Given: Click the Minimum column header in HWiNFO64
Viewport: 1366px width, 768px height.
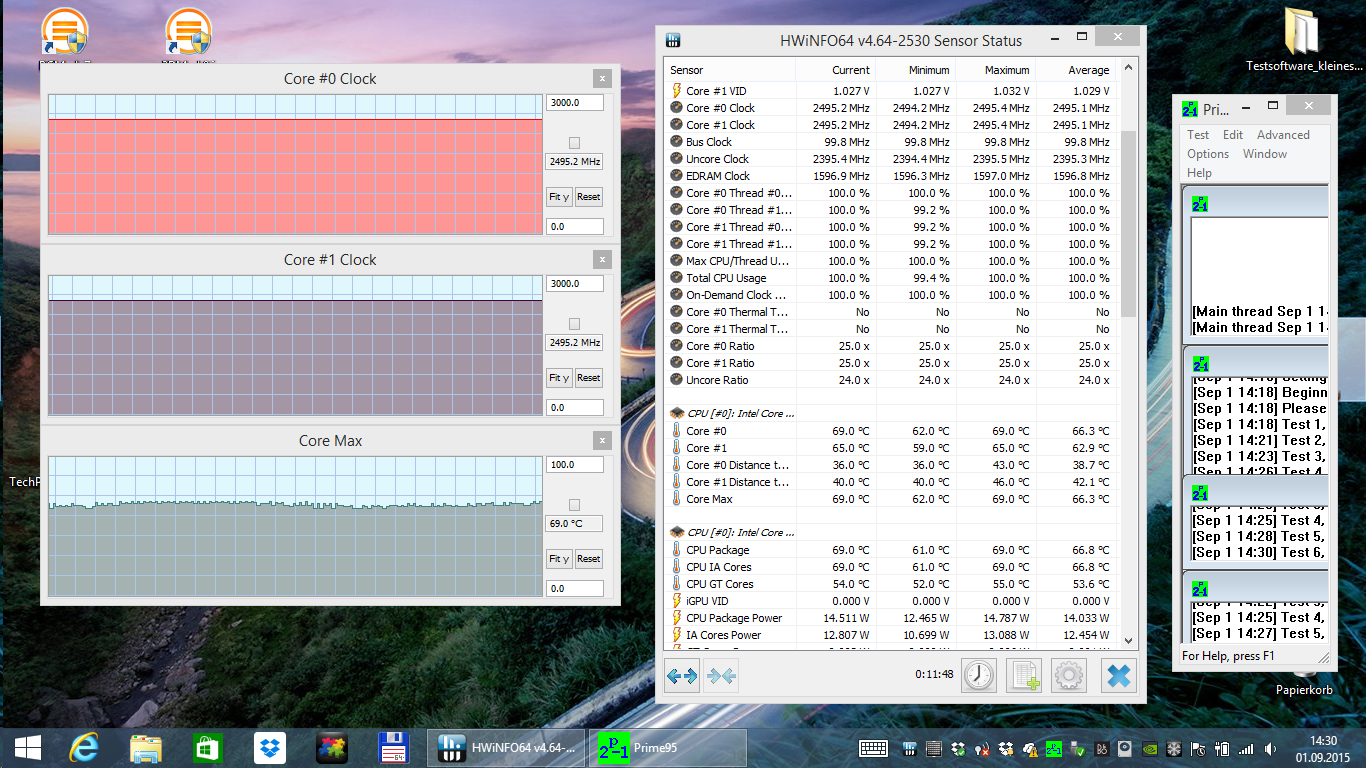Looking at the screenshot, I should pyautogui.click(x=915, y=70).
